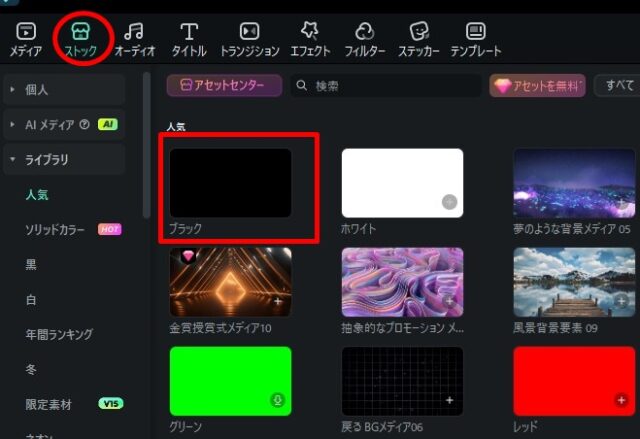Select the ホワイト solid thumbnail

402,183
